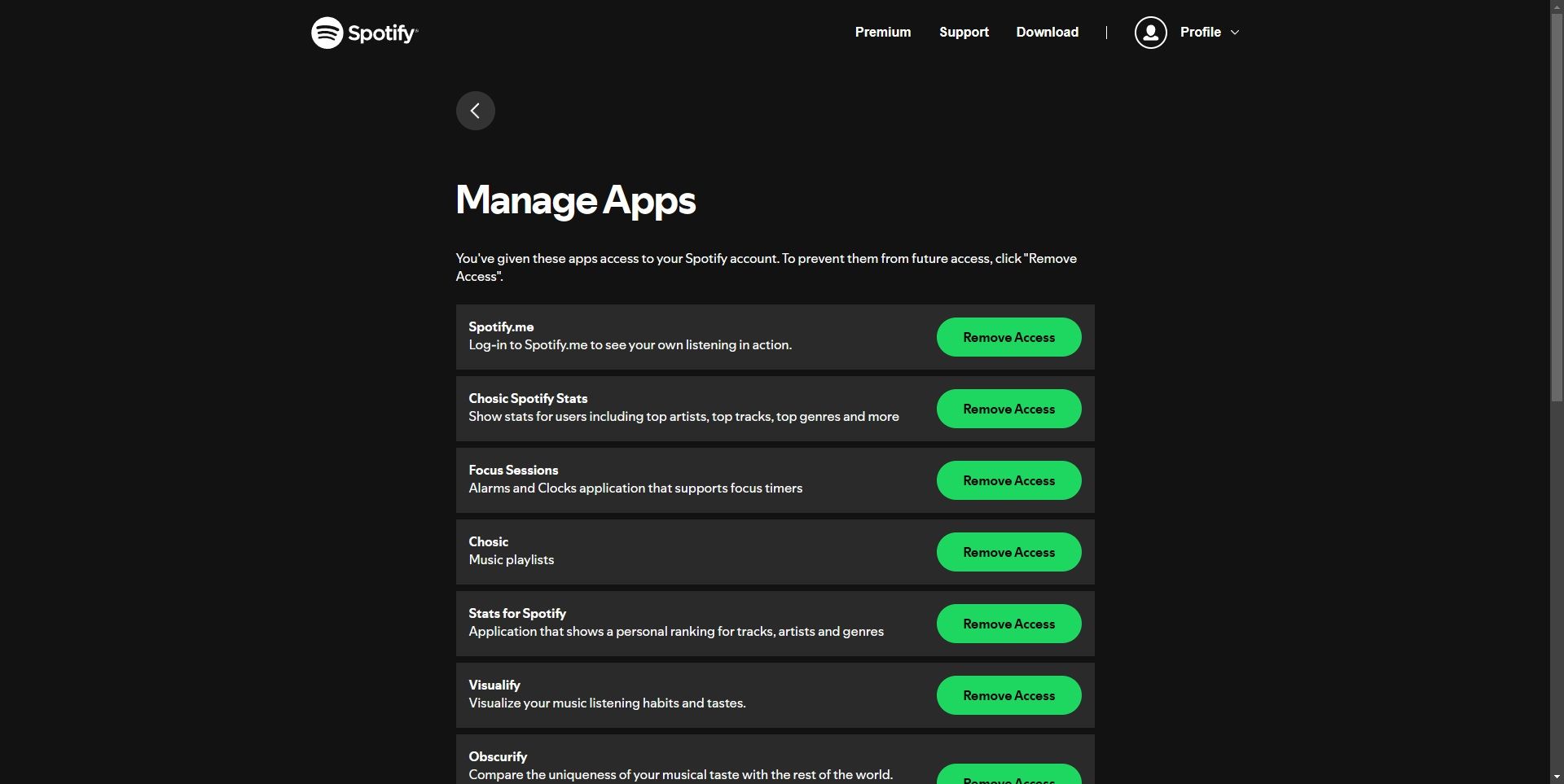Screen dimensions: 1564x784
Task: Select the Chosic Spotify Stats app name
Action: 528,398
